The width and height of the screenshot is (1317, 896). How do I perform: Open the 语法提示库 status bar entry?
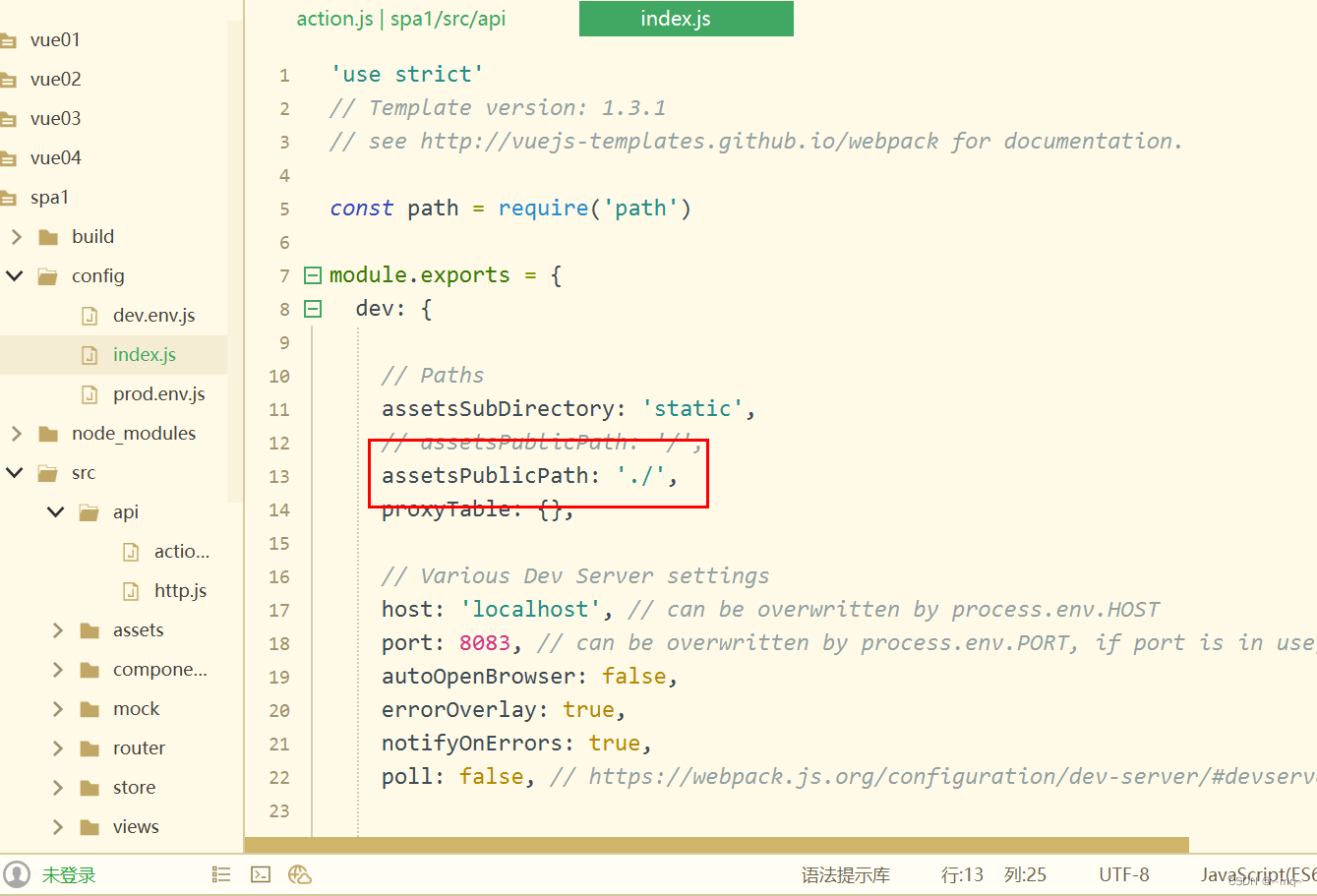click(846, 875)
